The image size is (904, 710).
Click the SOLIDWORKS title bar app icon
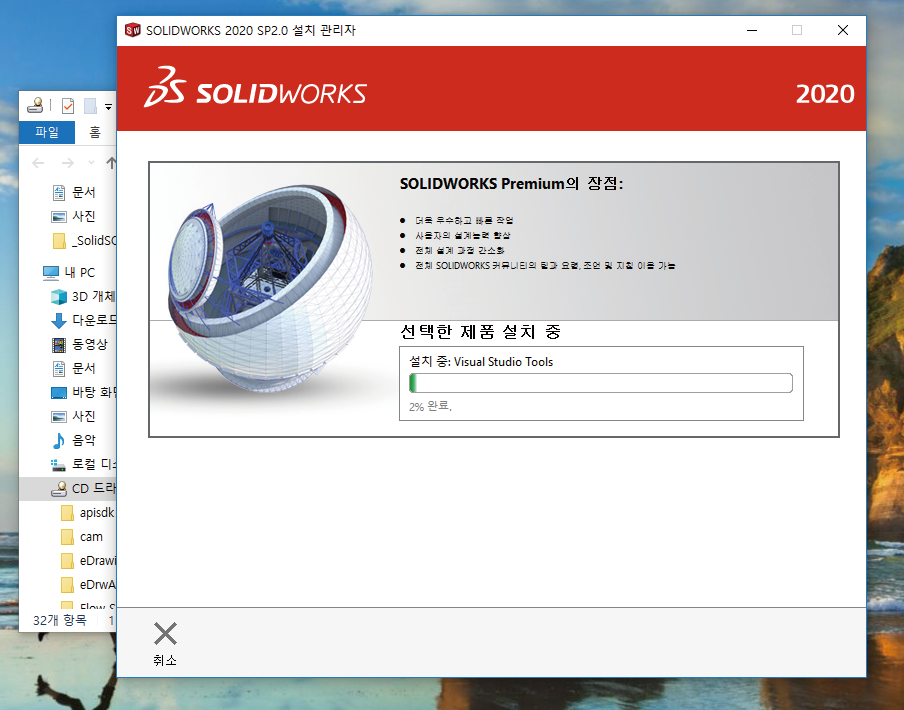tap(133, 30)
